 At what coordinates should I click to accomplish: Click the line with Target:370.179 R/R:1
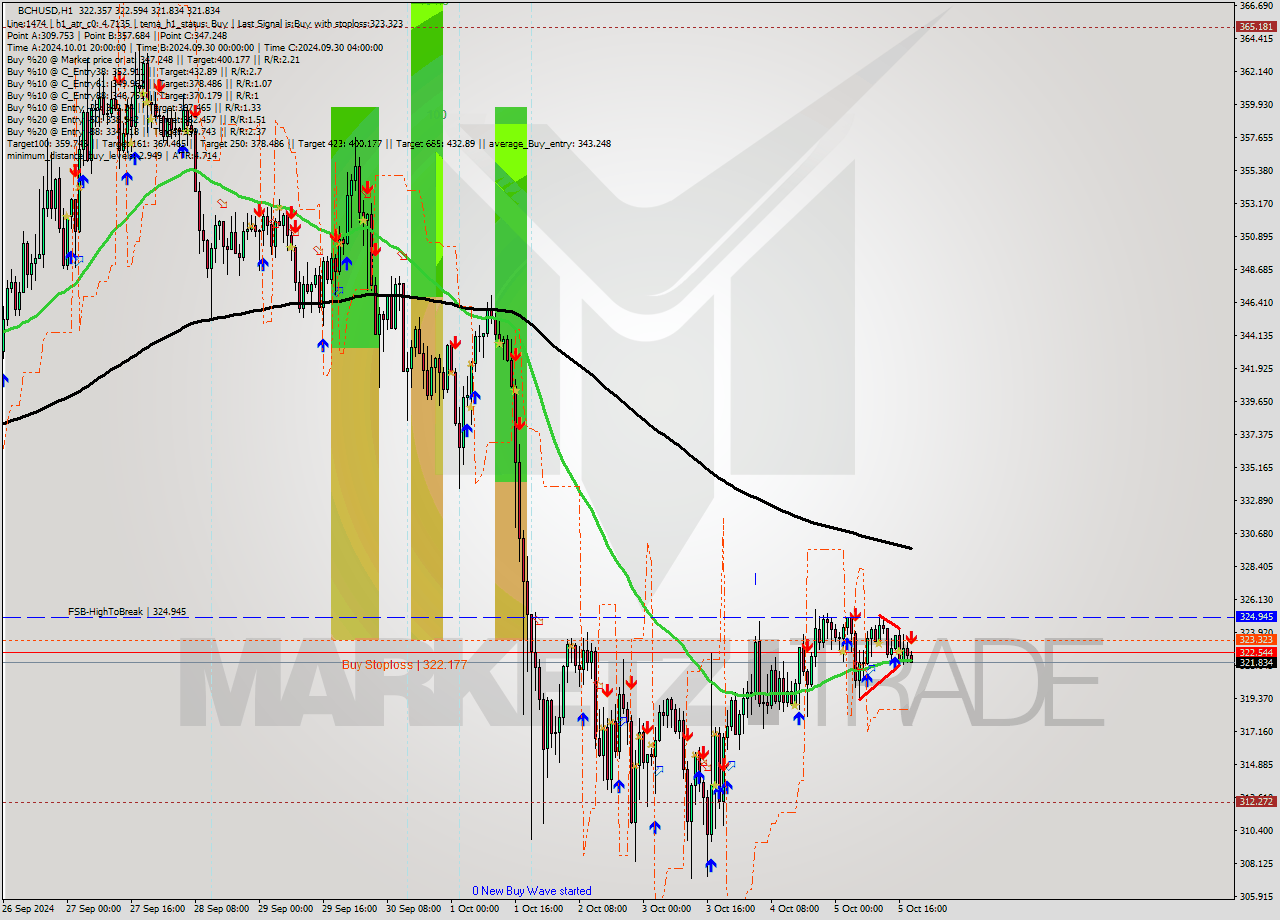132,95
